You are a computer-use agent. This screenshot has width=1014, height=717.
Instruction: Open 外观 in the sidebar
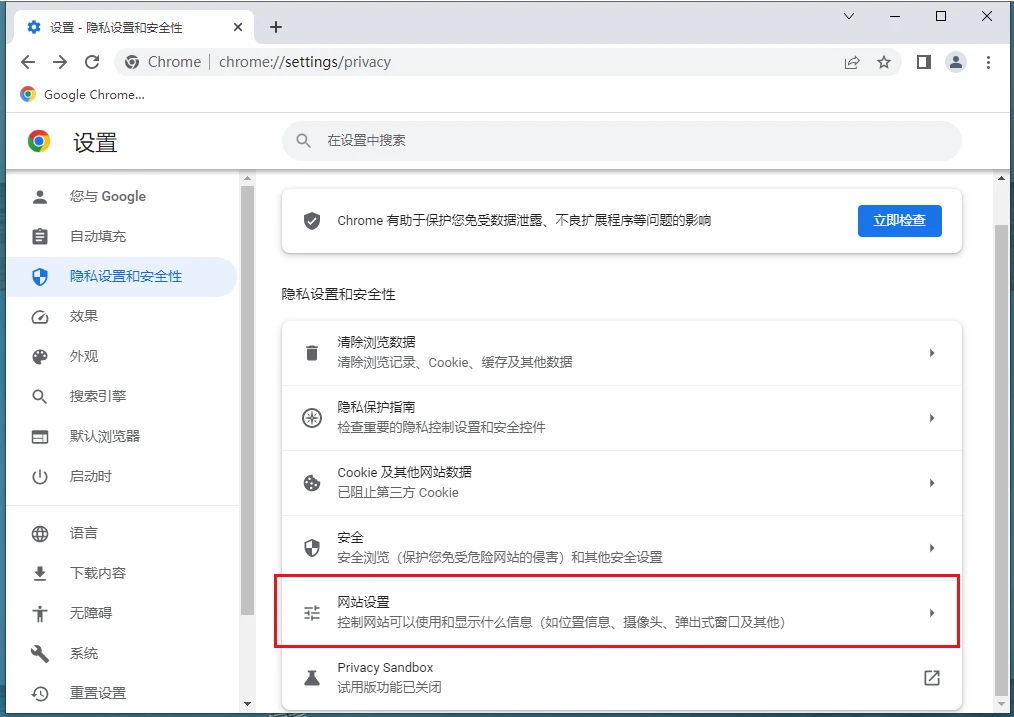(x=122, y=356)
